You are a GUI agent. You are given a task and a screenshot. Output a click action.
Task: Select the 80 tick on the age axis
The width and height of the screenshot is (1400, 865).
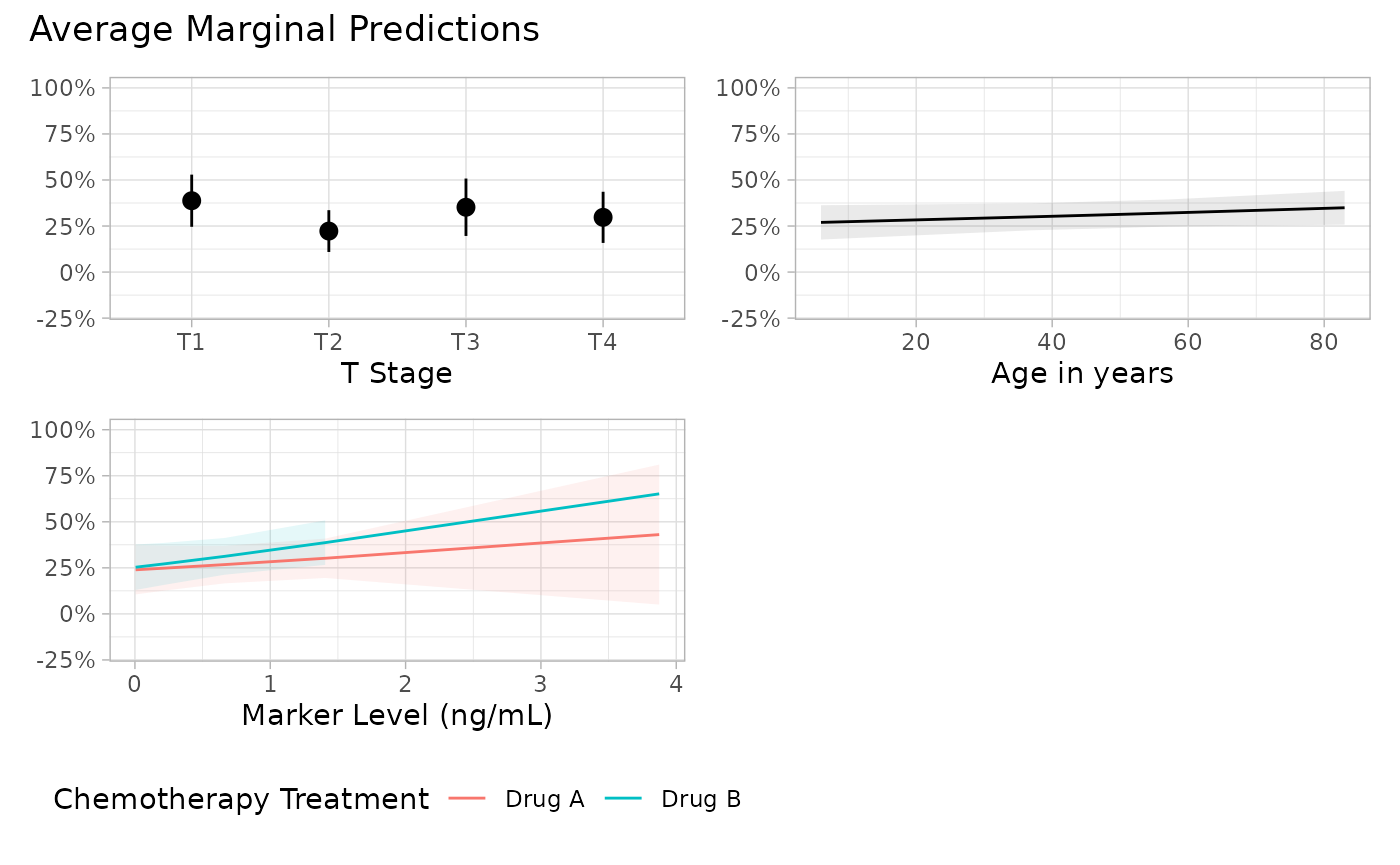point(1323,342)
